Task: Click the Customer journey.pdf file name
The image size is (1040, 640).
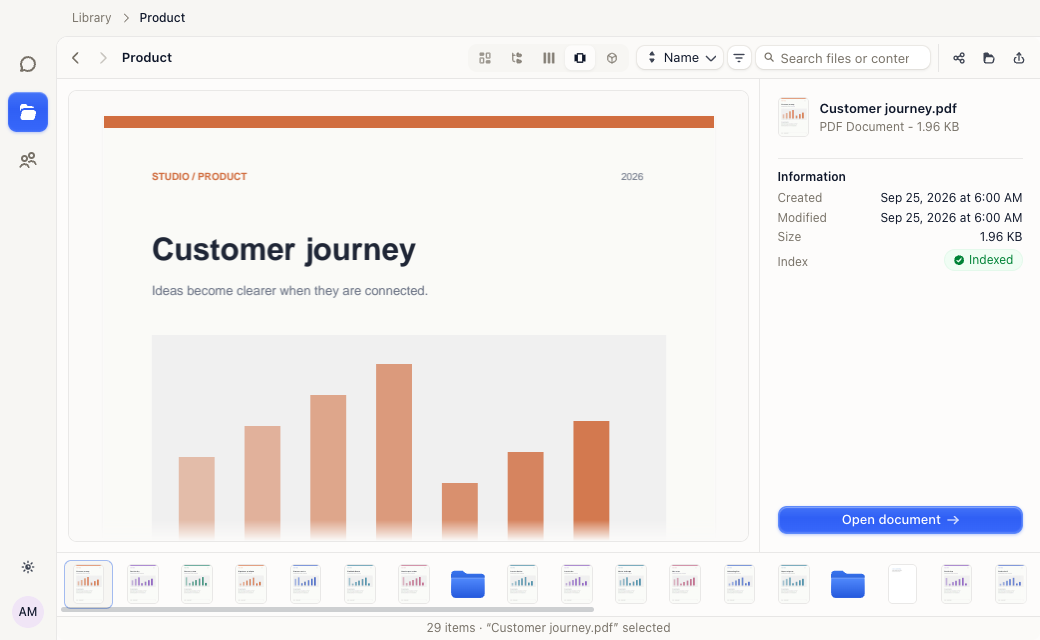Action: 887,108
